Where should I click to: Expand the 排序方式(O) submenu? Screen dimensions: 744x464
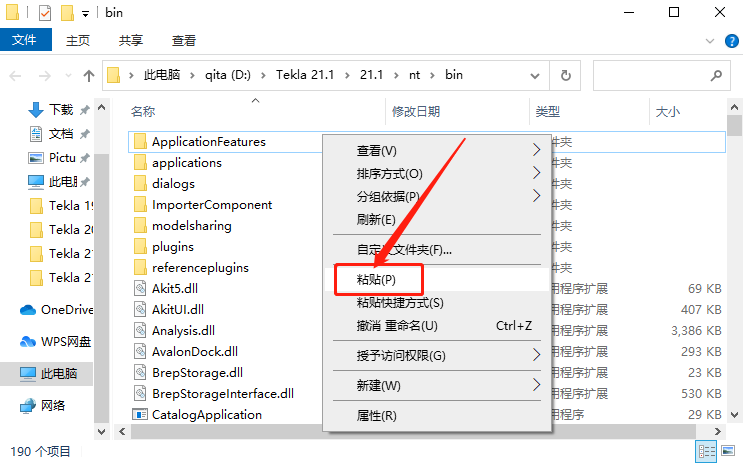click(437, 174)
